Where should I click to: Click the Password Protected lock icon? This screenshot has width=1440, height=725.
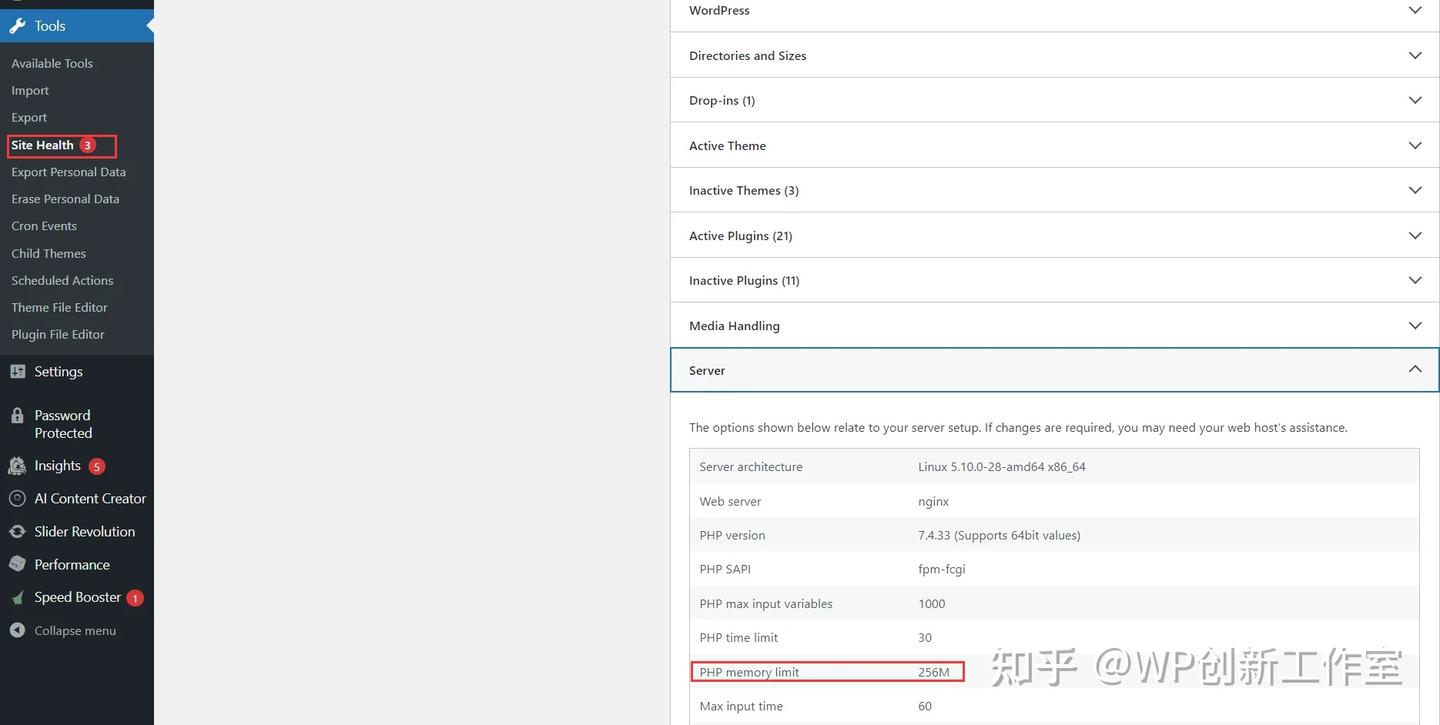pos(17,415)
